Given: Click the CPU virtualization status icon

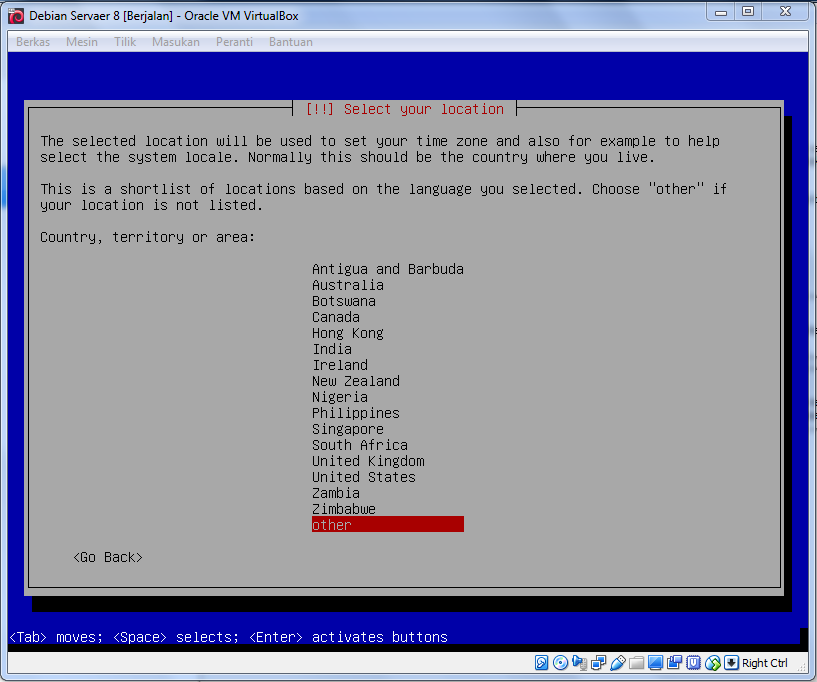Looking at the screenshot, I should tap(694, 663).
